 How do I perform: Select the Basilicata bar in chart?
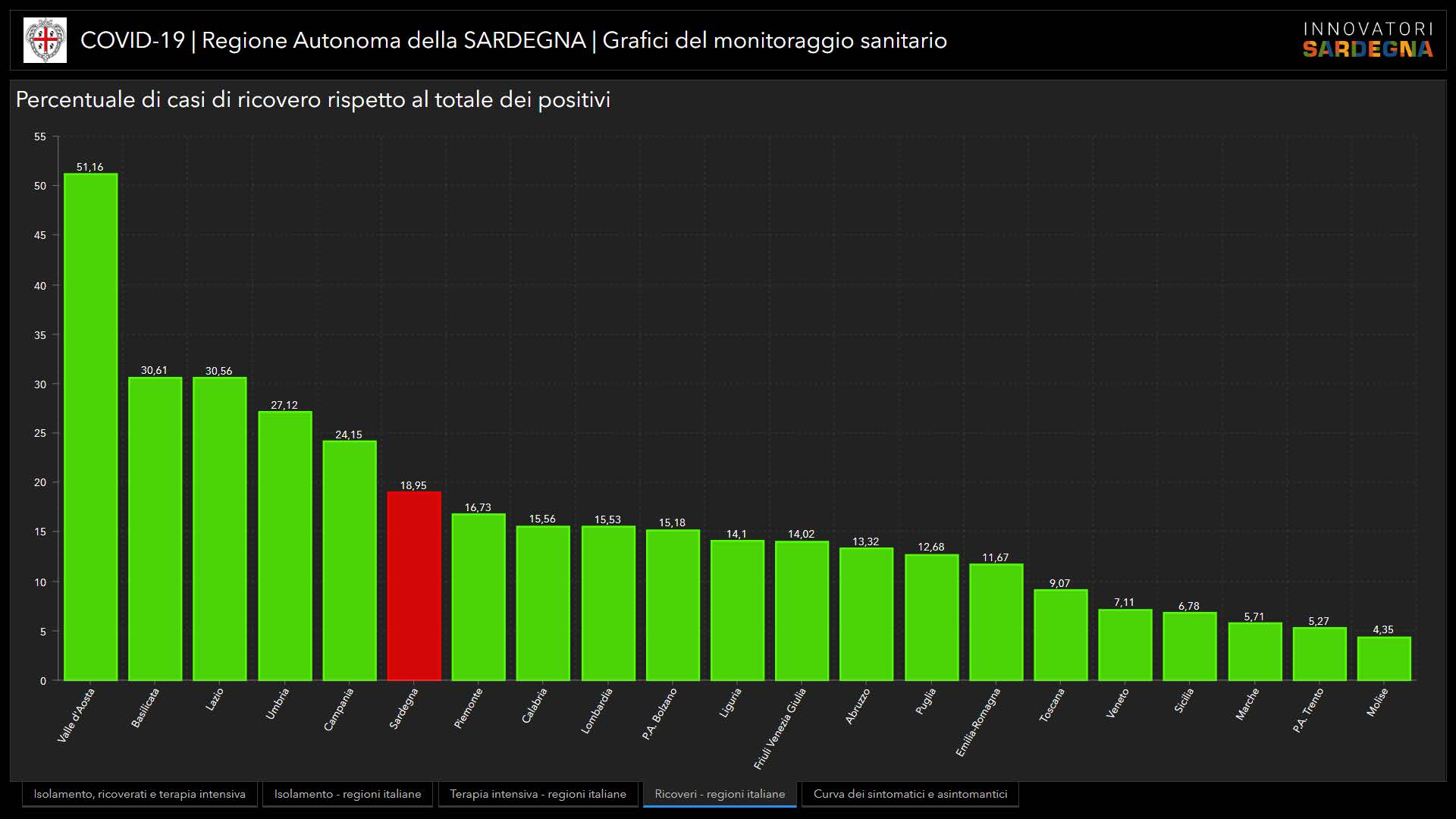click(155, 529)
